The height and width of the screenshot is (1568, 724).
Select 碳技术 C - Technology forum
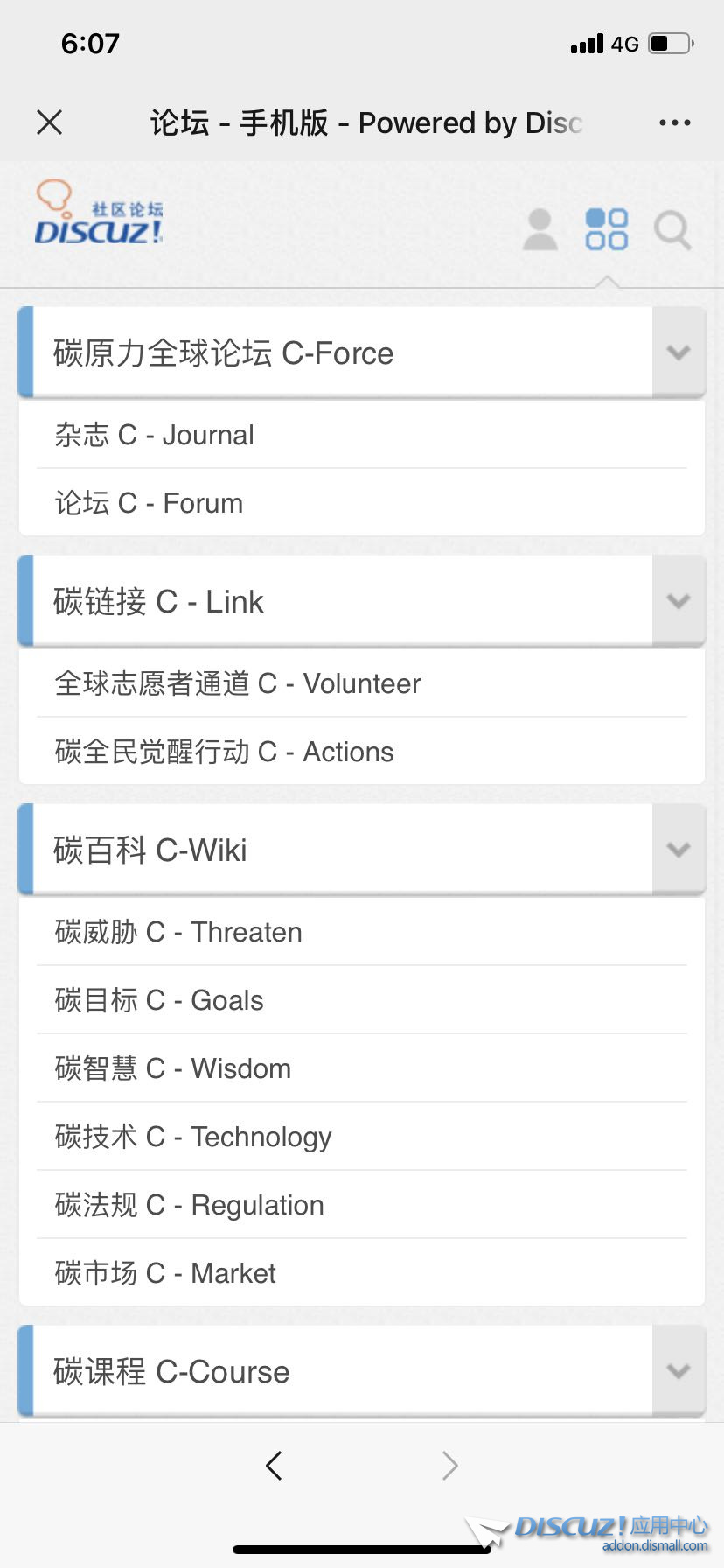coord(193,1137)
